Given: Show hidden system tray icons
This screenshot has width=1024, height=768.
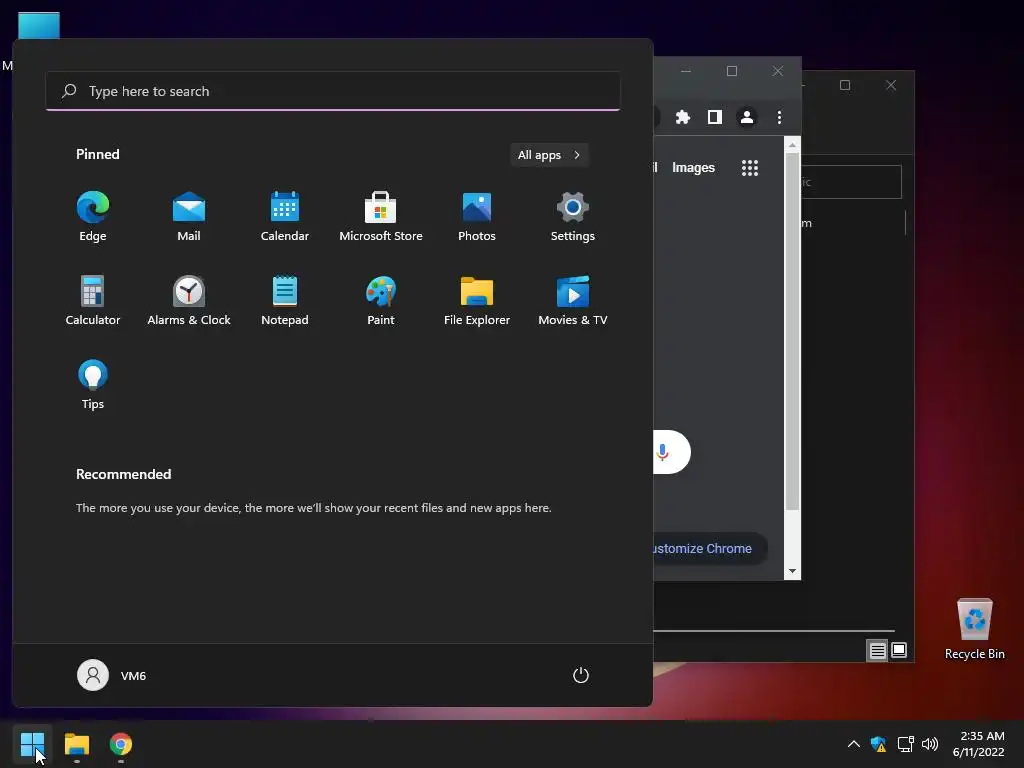Looking at the screenshot, I should pyautogui.click(x=853, y=744).
